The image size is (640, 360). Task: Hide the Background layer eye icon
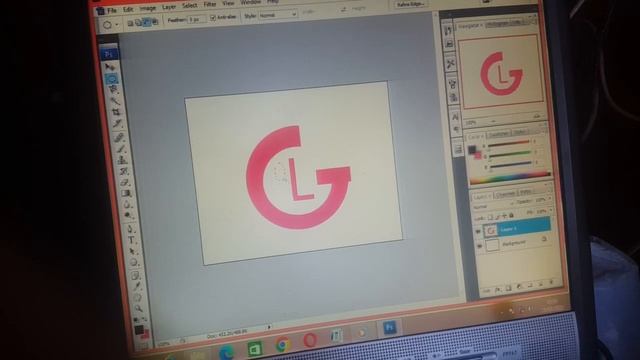pyautogui.click(x=479, y=246)
